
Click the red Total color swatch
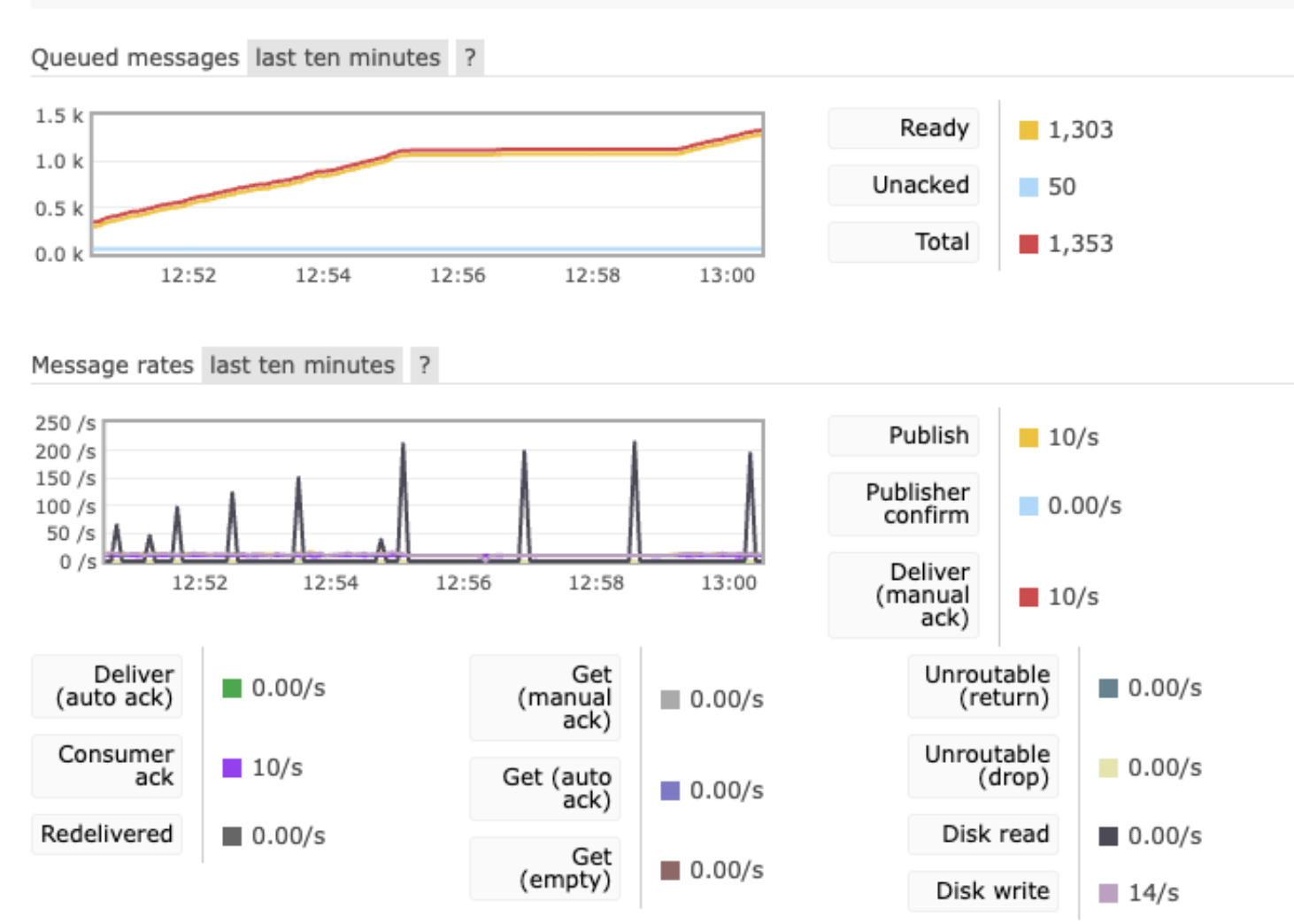coord(1028,243)
